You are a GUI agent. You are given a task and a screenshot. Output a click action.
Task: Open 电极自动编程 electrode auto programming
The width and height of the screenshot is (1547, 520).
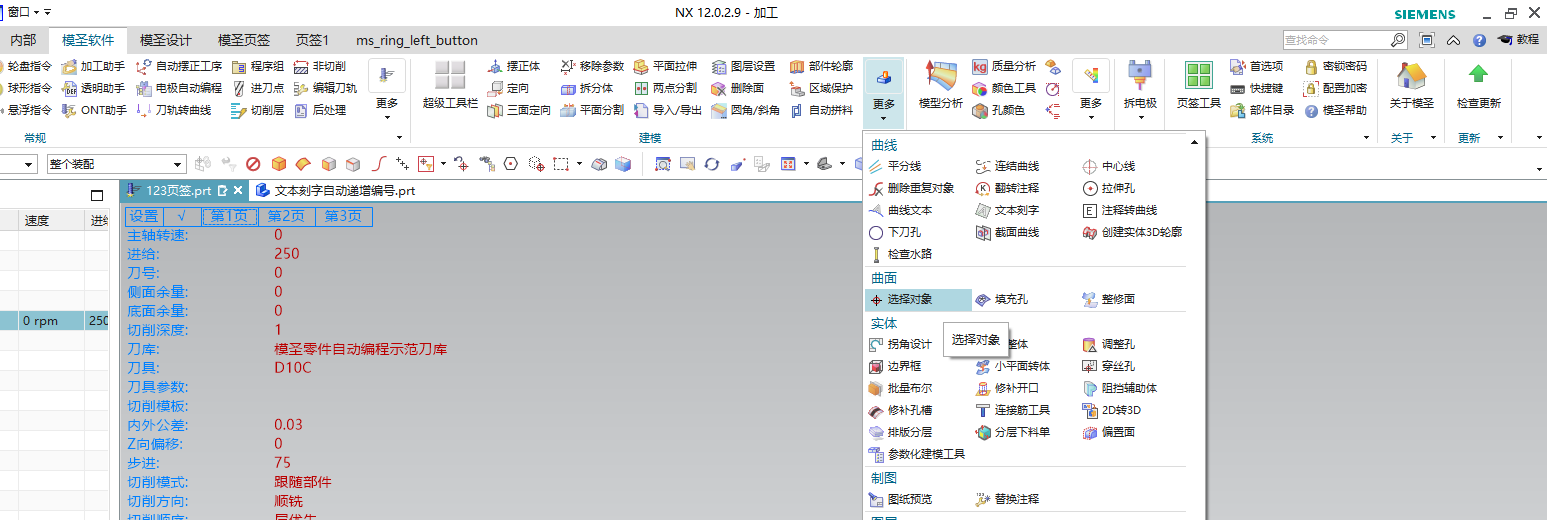coord(180,88)
